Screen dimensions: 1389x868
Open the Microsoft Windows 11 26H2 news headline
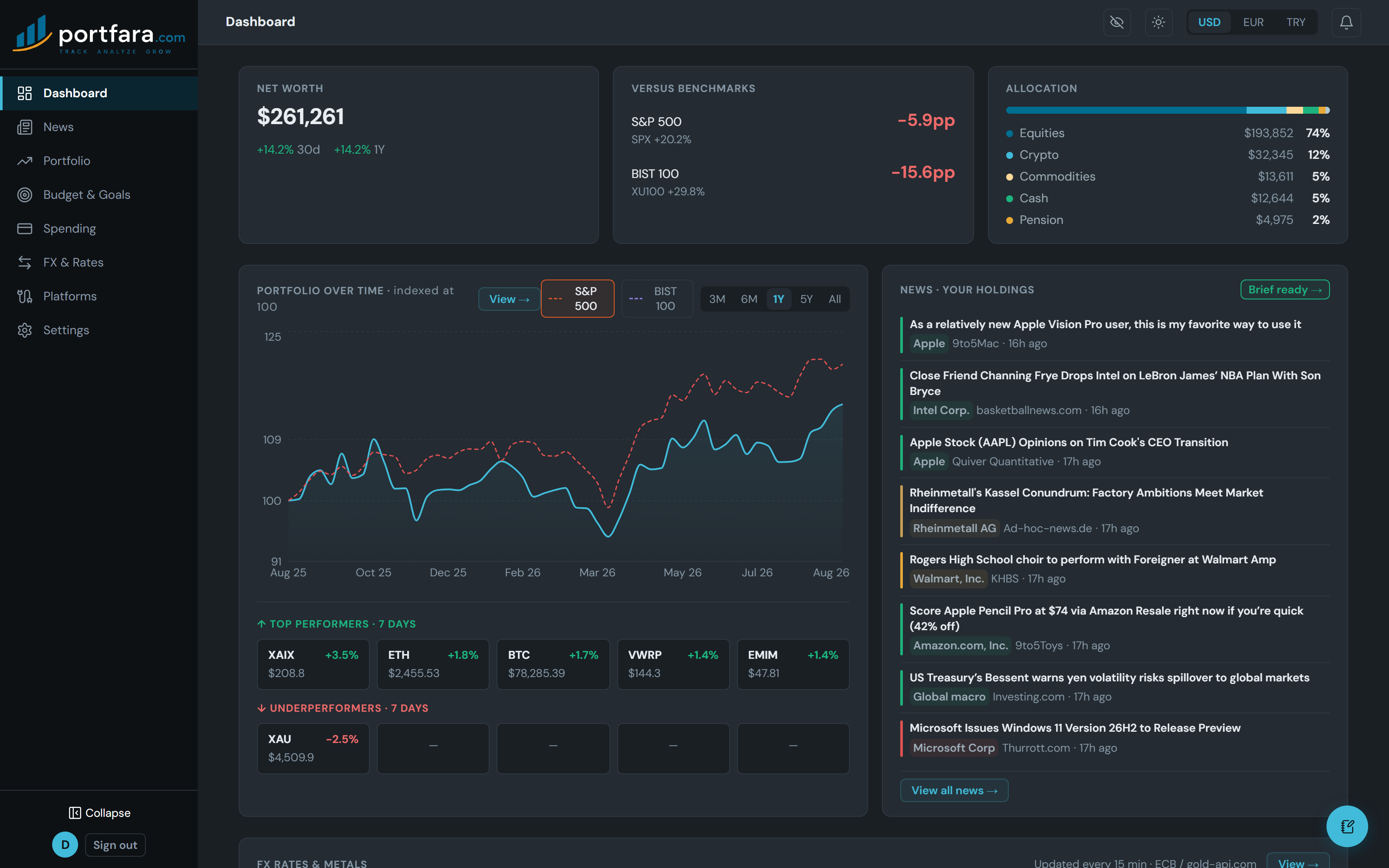(1075, 728)
